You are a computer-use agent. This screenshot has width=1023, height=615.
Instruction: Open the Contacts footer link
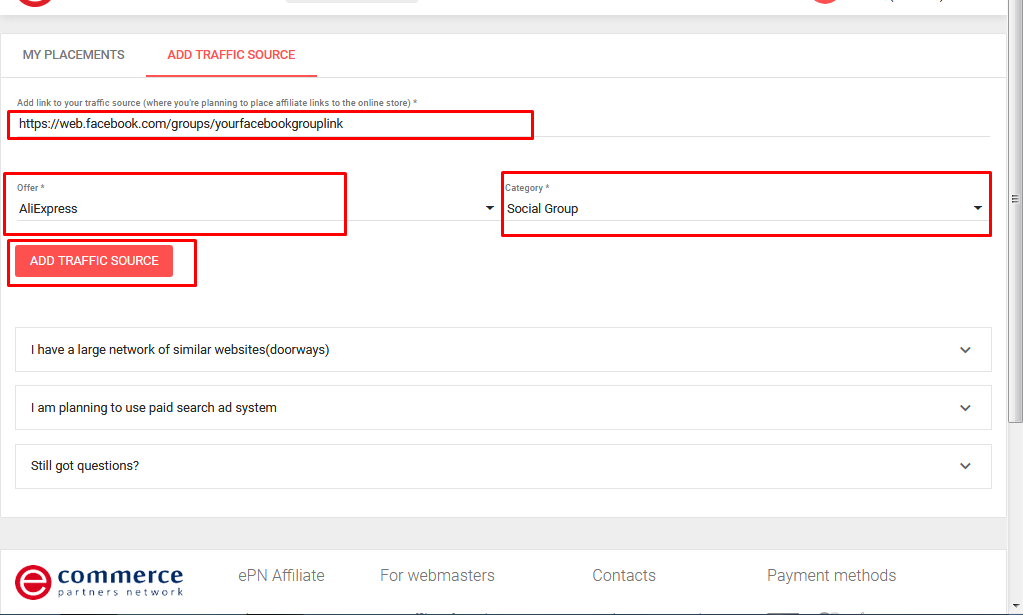(624, 575)
